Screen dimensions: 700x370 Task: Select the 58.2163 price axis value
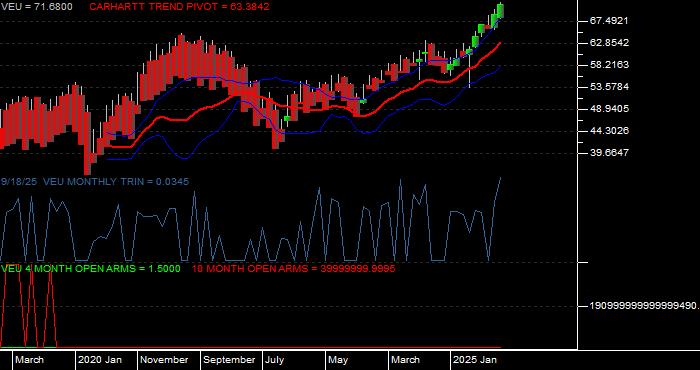[x=609, y=65]
